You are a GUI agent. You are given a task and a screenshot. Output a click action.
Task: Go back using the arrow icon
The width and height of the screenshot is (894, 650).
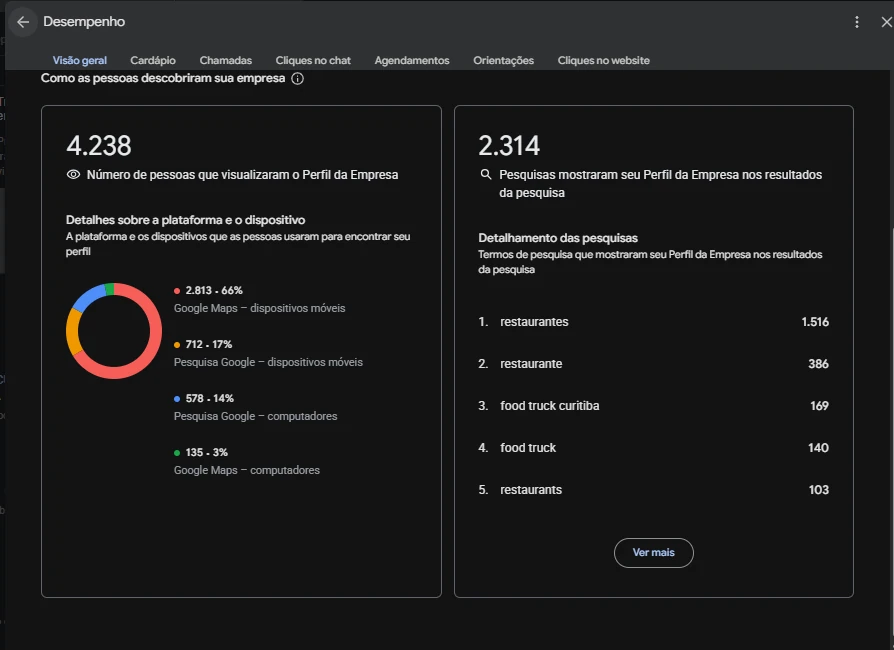pos(23,22)
